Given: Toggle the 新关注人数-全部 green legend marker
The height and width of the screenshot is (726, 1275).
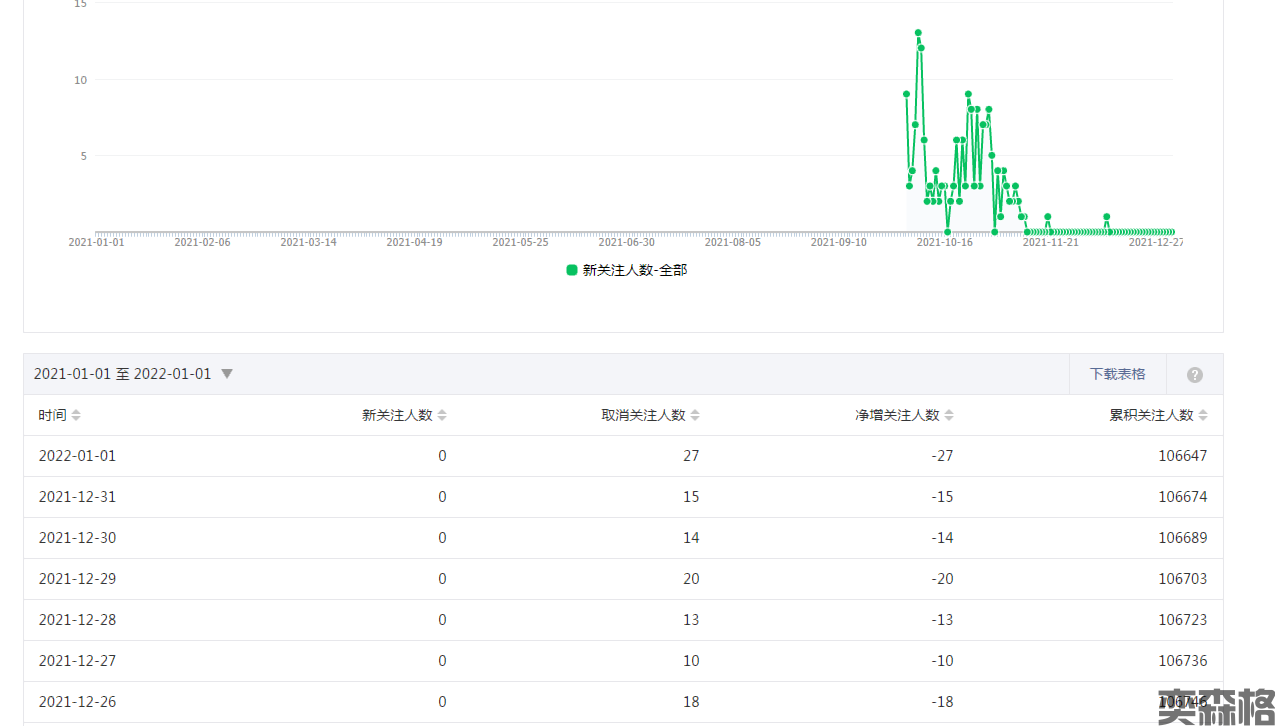Looking at the screenshot, I should click(572, 270).
